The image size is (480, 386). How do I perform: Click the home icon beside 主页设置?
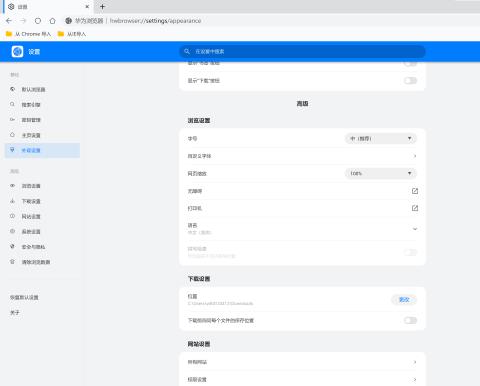[x=12, y=135]
